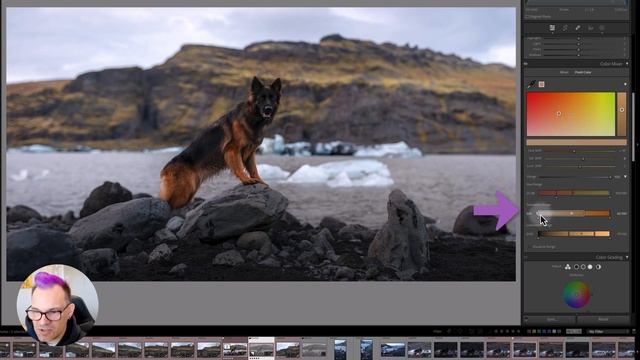This screenshot has width=640, height=360.
Task: Click the Luminance Range gradient bar
Action: [574, 234]
